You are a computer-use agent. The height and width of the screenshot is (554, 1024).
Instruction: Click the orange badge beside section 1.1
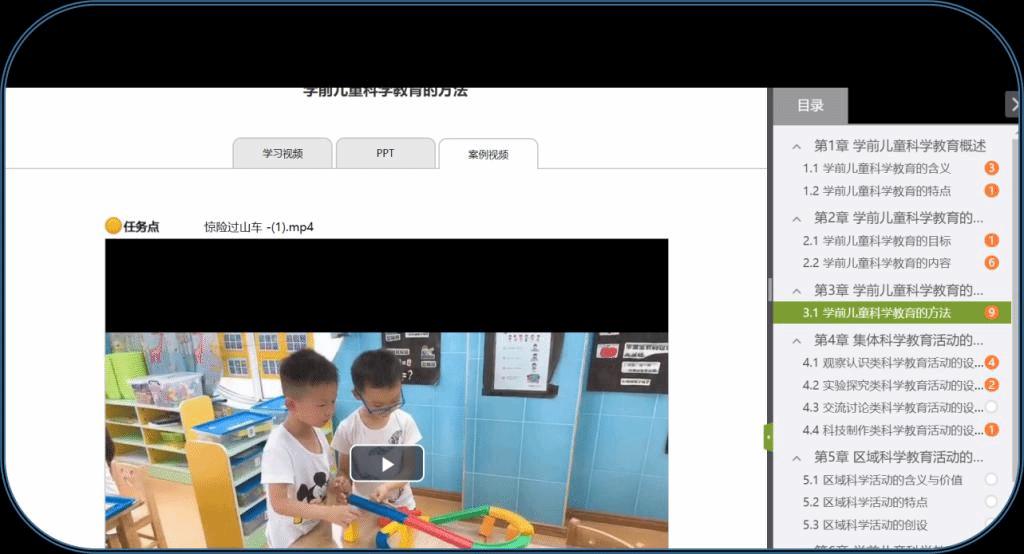click(991, 168)
